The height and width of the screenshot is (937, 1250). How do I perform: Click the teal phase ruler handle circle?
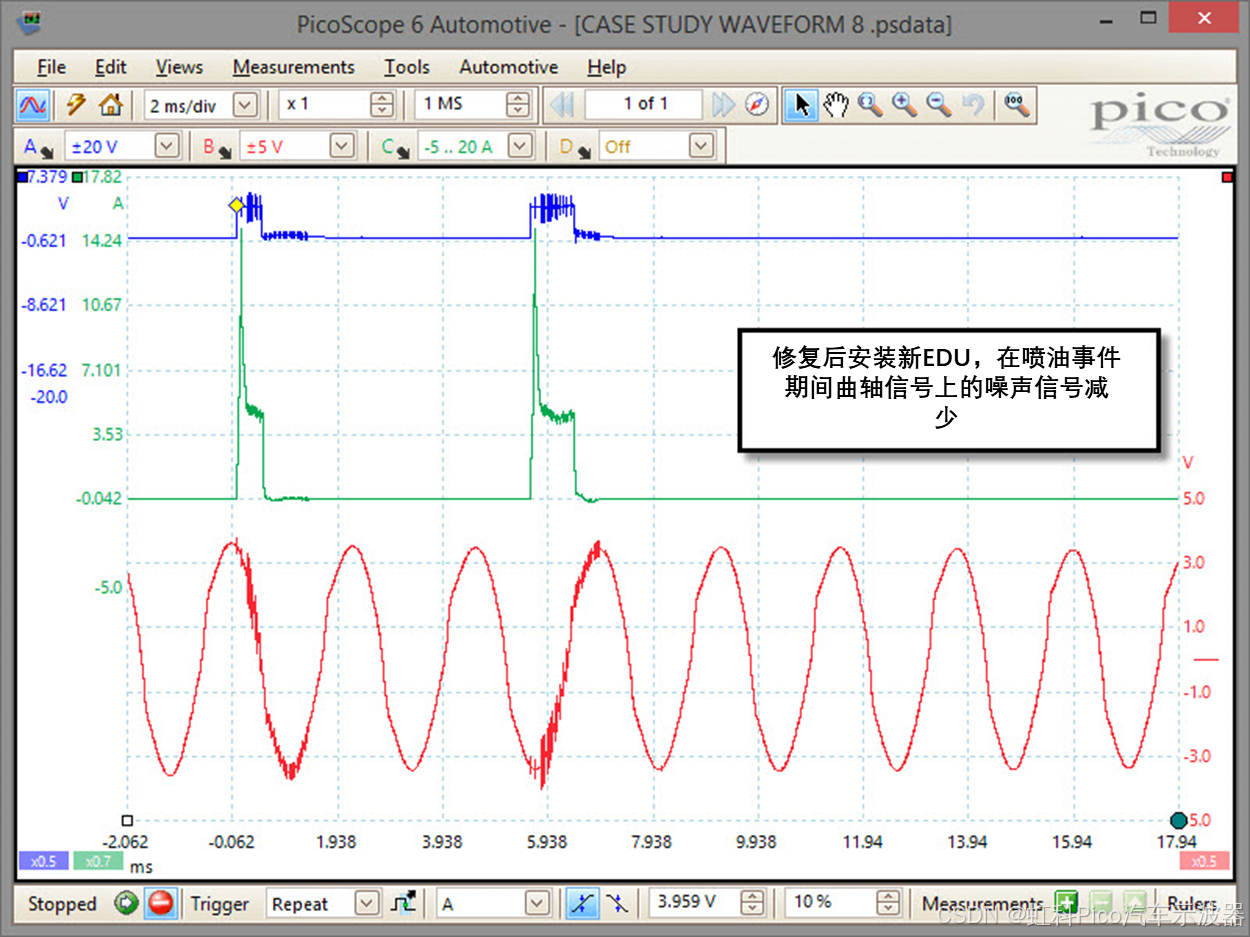click(x=1178, y=820)
